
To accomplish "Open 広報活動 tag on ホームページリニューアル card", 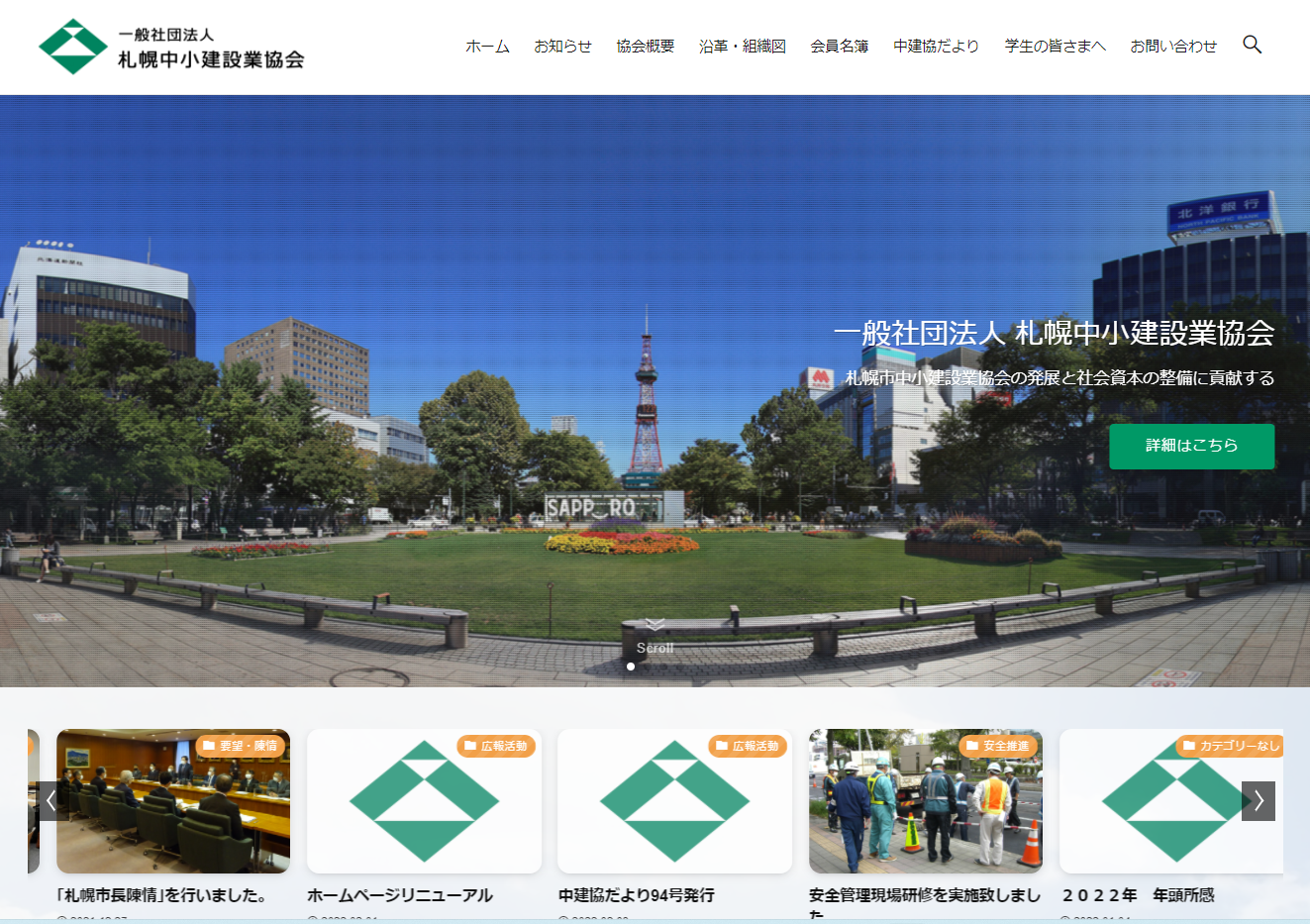I will 496,746.
